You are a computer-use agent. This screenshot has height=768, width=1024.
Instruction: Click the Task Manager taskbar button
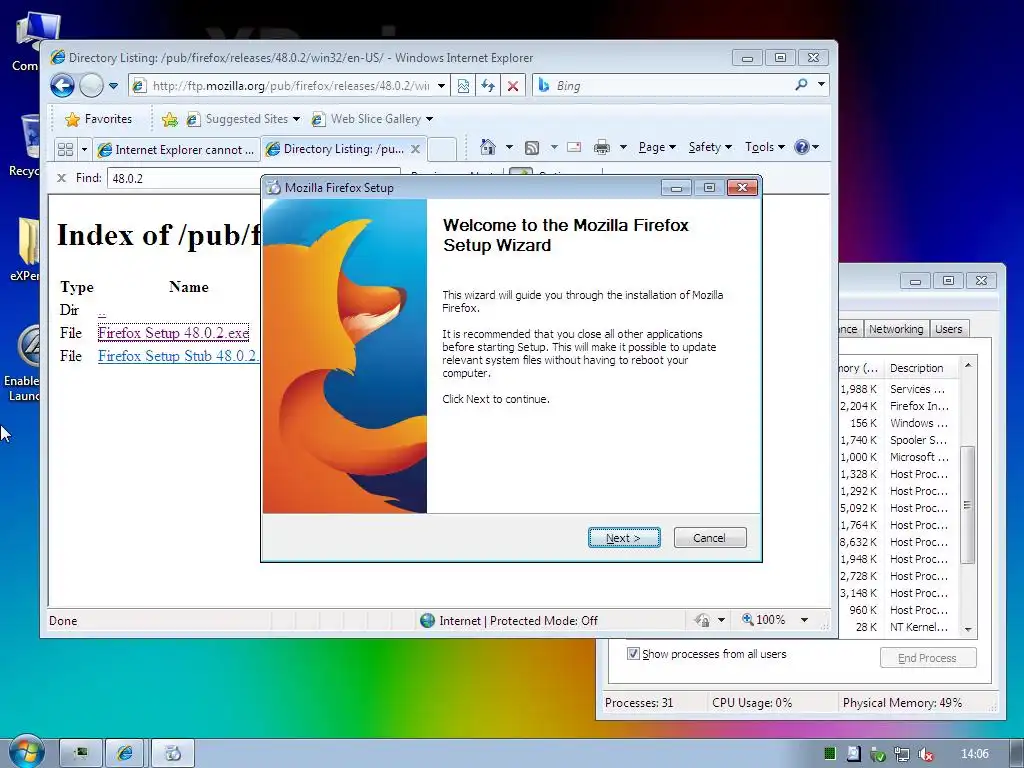coord(81,754)
